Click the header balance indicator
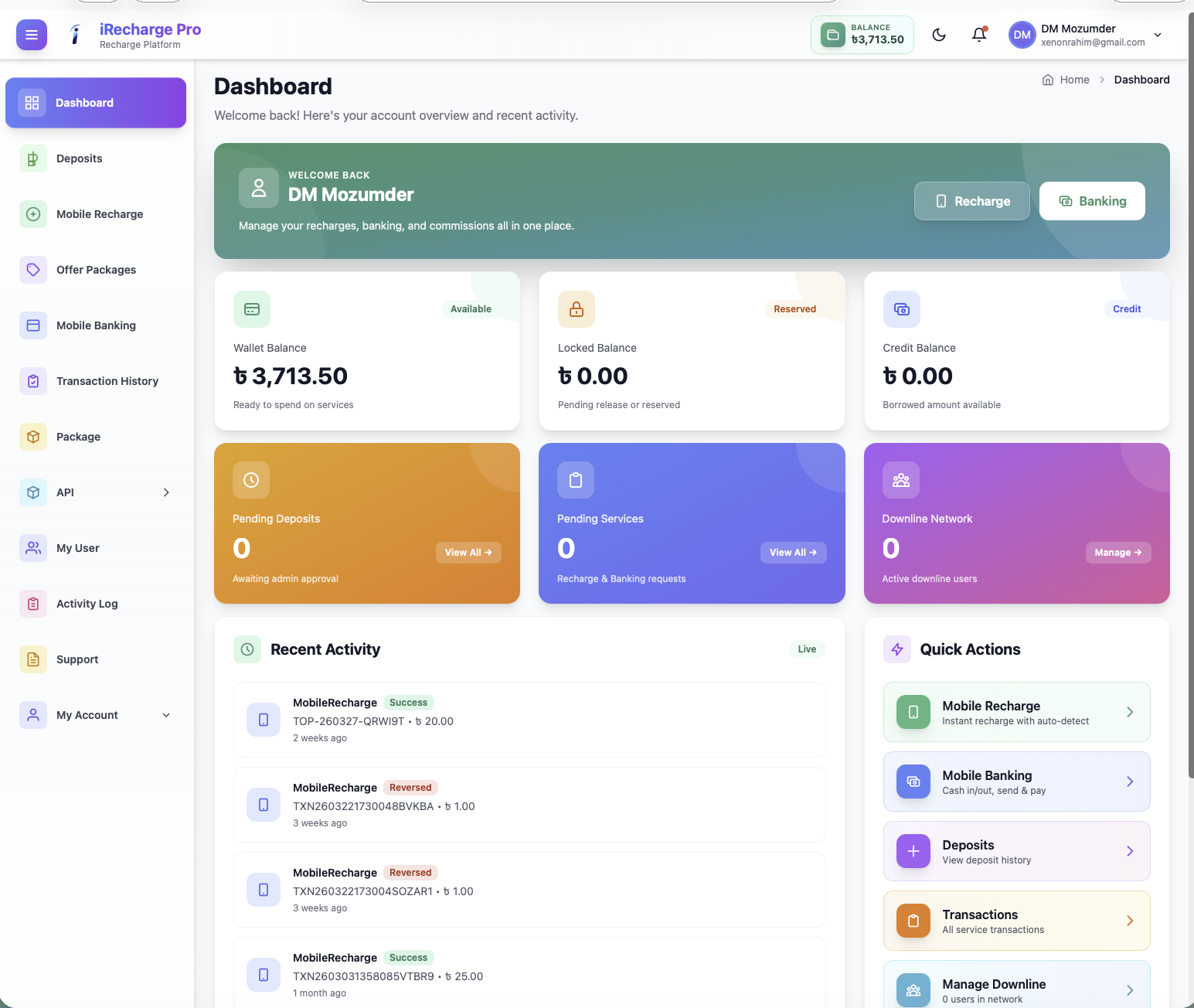 click(x=862, y=35)
